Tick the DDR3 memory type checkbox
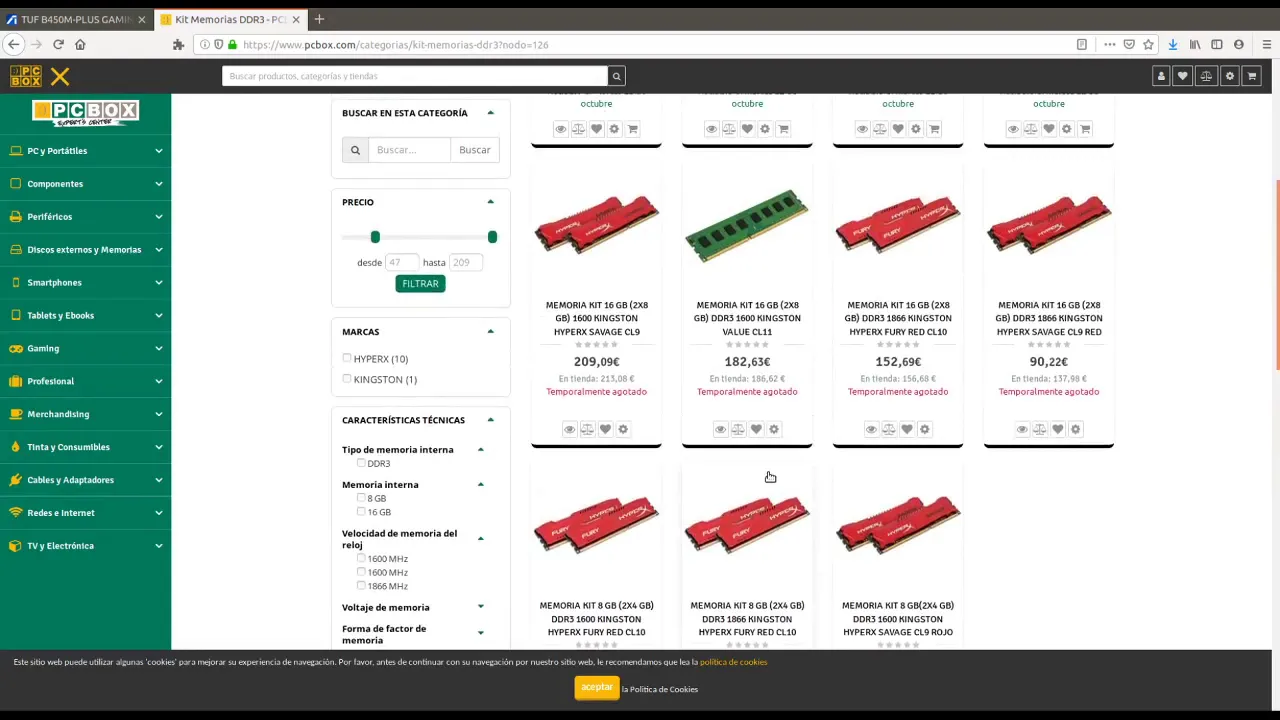The width and height of the screenshot is (1280, 720). tap(361, 463)
